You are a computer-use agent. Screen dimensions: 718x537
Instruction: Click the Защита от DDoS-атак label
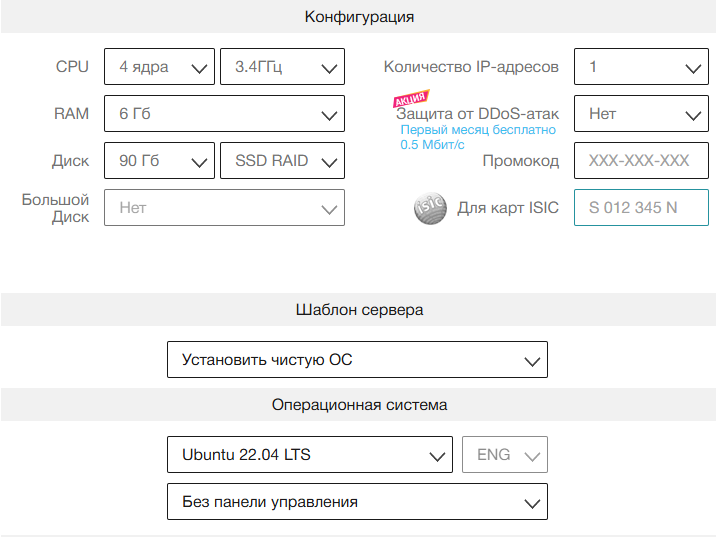(x=478, y=114)
